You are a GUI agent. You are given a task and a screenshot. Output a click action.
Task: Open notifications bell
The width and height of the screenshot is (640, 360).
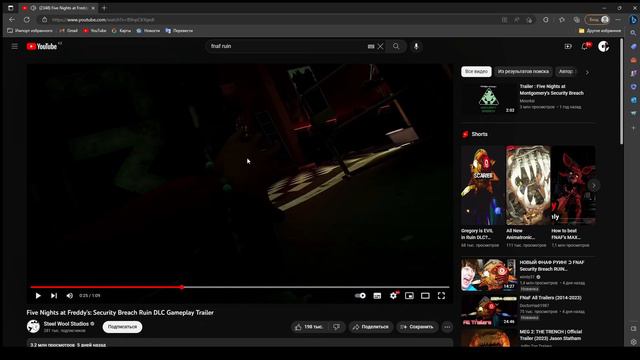585,46
